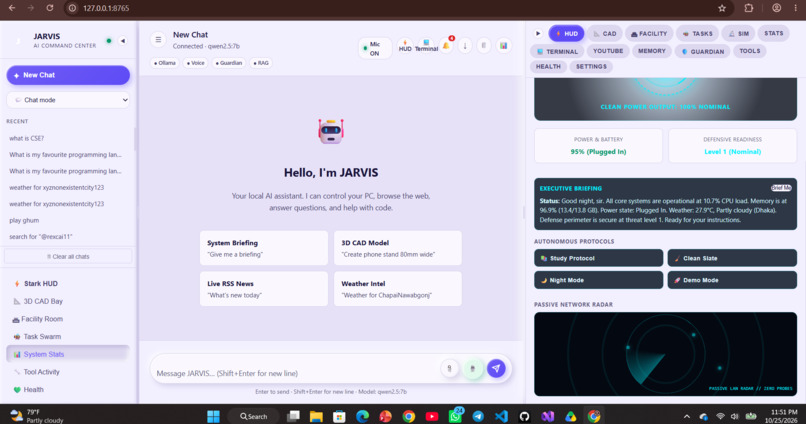Image resolution: width=806 pixels, height=424 pixels.
Task: Choose the System Briefing suggestion card
Action: [264, 248]
